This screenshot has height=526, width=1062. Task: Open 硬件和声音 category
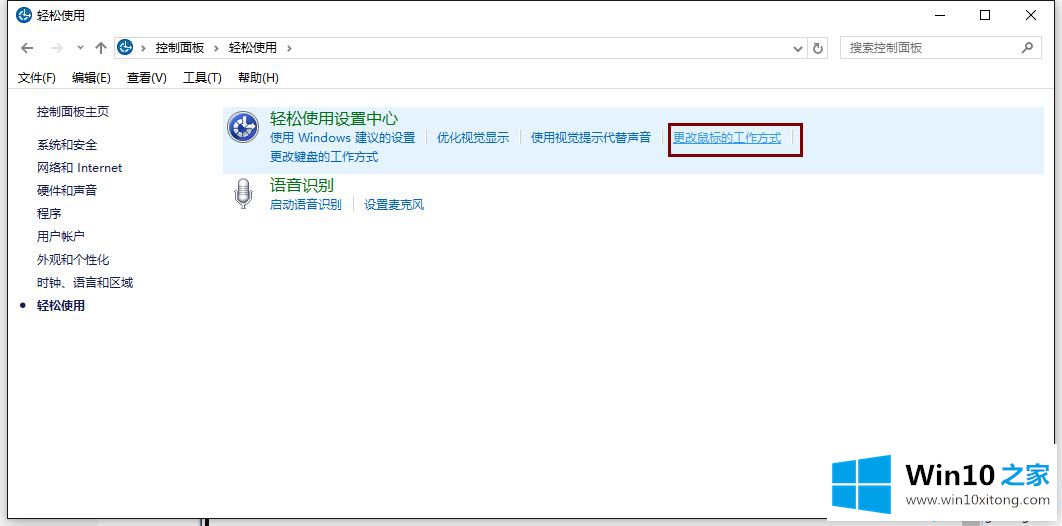click(x=67, y=191)
